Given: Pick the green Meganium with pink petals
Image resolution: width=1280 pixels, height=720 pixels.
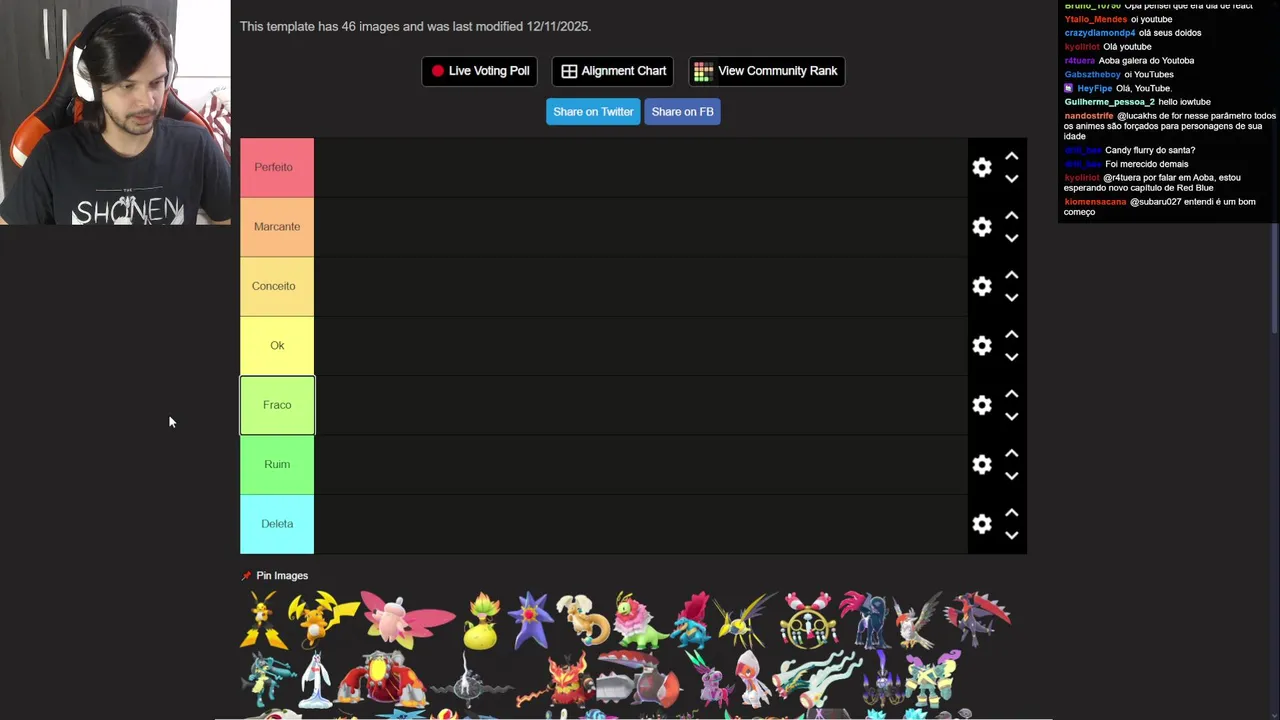Looking at the screenshot, I should pyautogui.click(x=642, y=620).
